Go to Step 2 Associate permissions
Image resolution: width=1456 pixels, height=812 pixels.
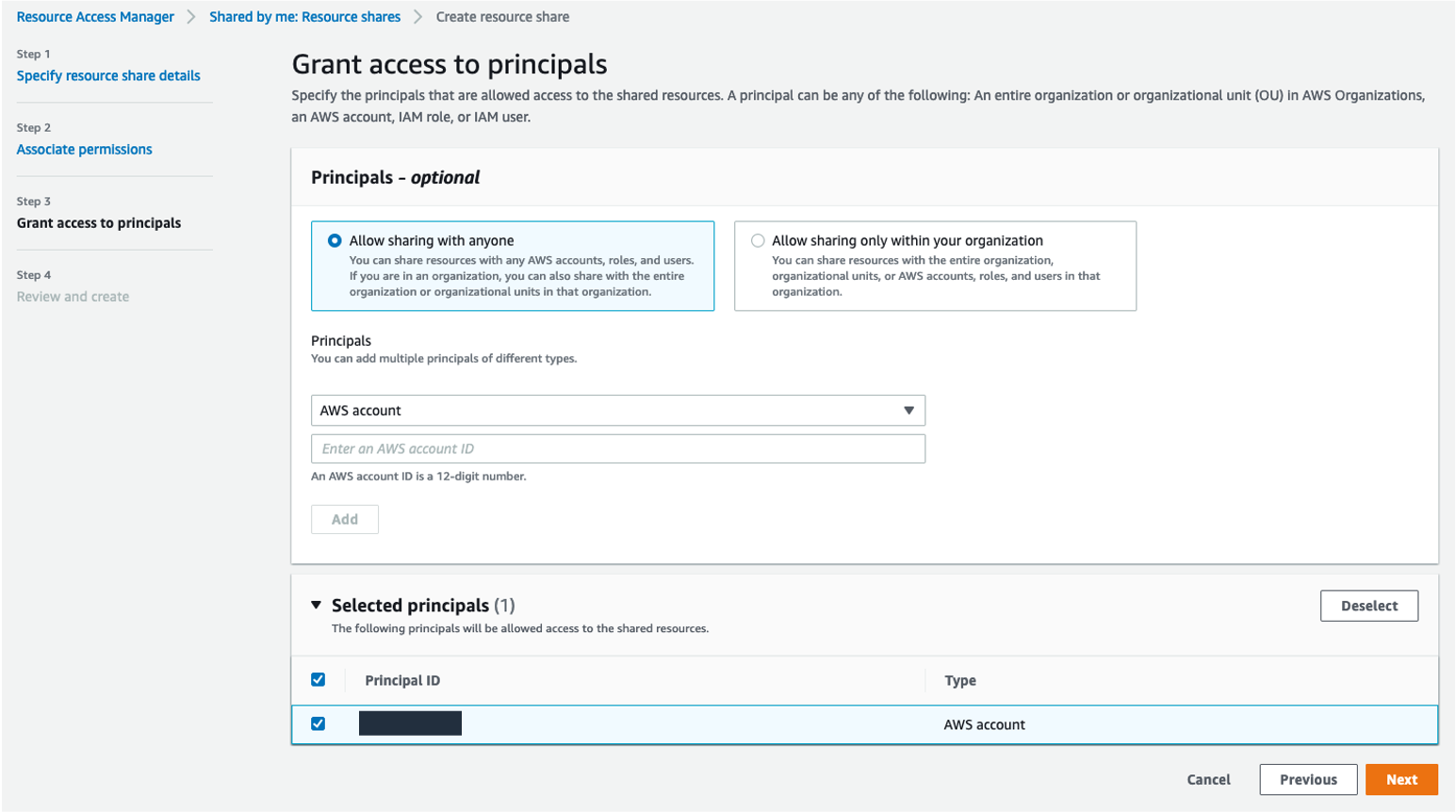(84, 150)
